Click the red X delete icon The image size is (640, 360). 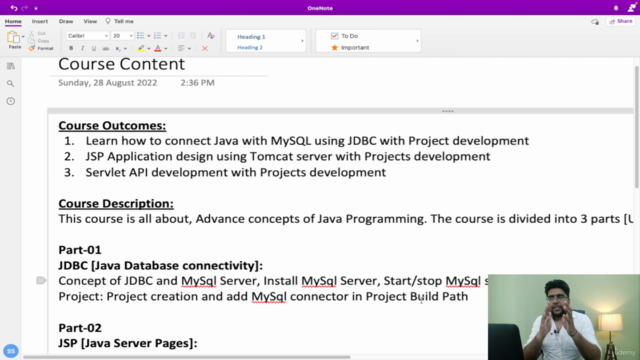(205, 49)
